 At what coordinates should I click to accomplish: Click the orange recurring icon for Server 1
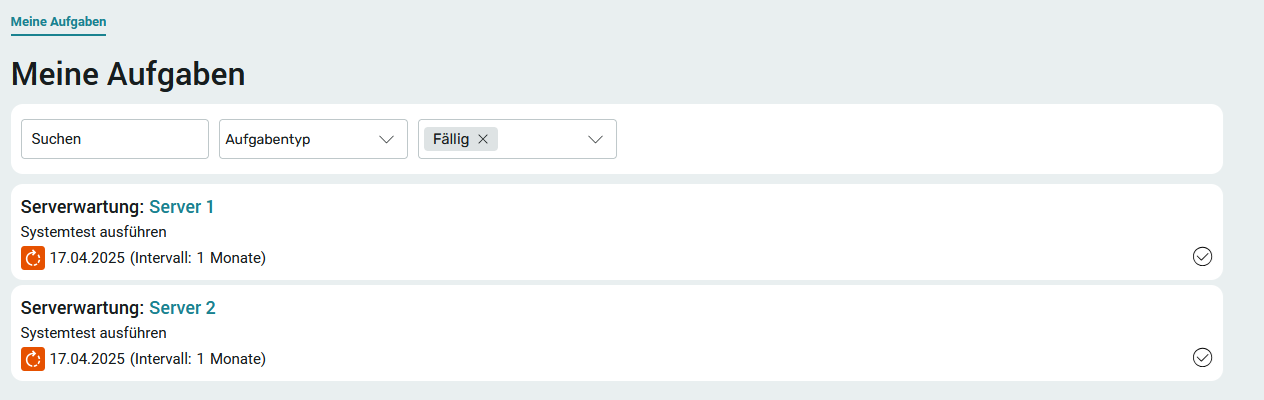33,258
